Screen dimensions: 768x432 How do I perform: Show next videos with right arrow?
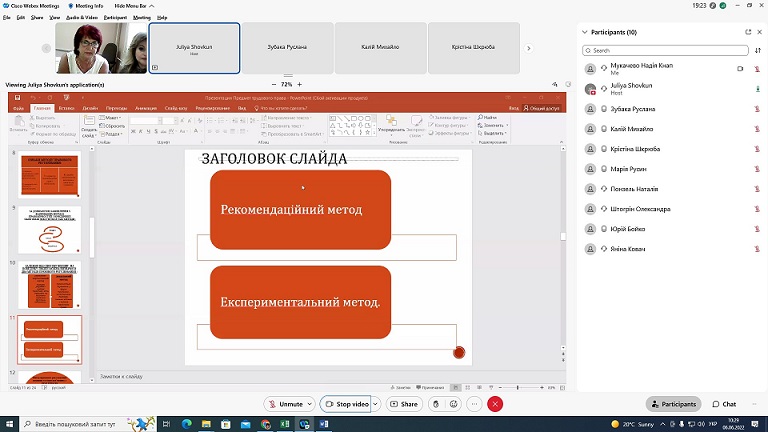(528, 48)
